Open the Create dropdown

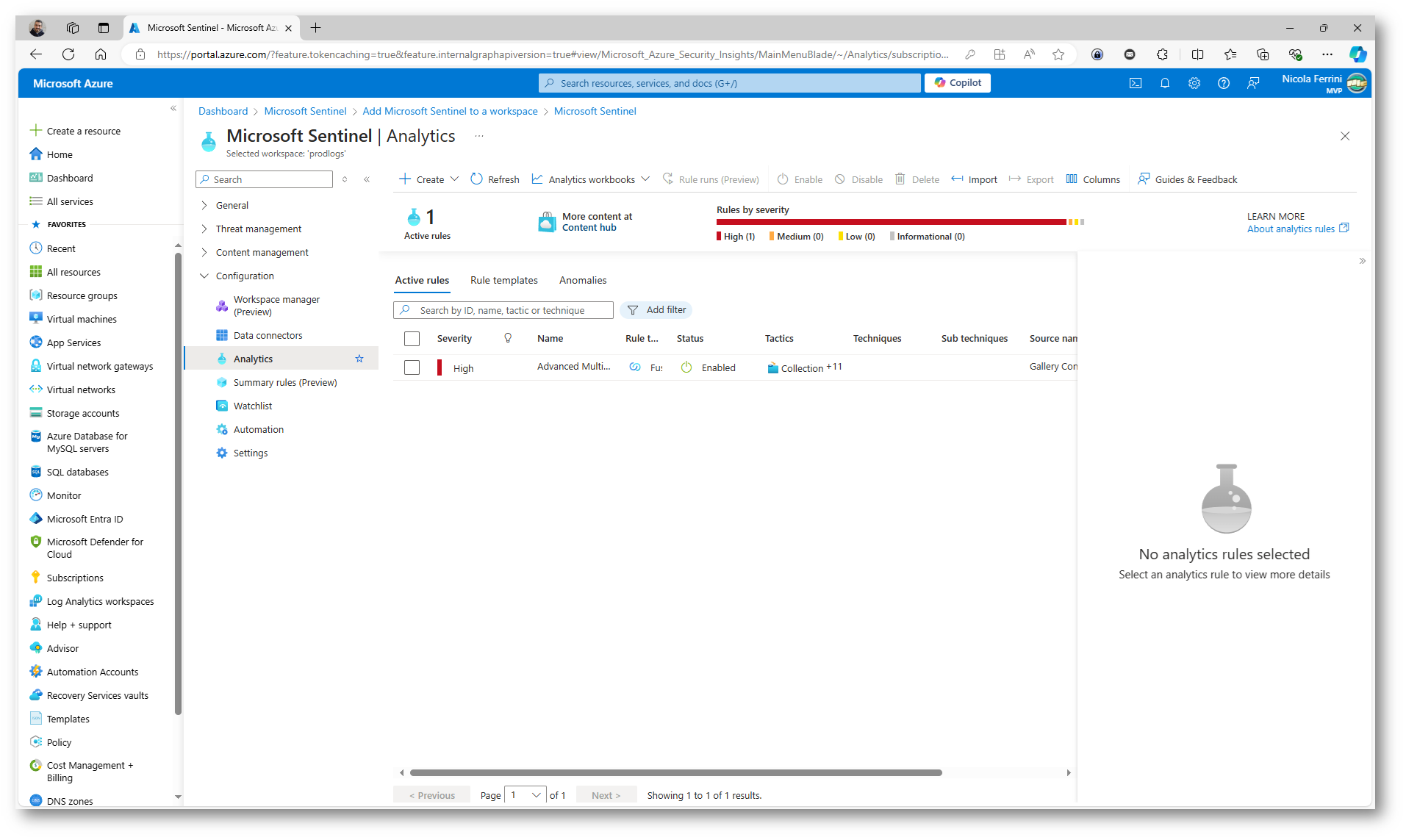429,179
